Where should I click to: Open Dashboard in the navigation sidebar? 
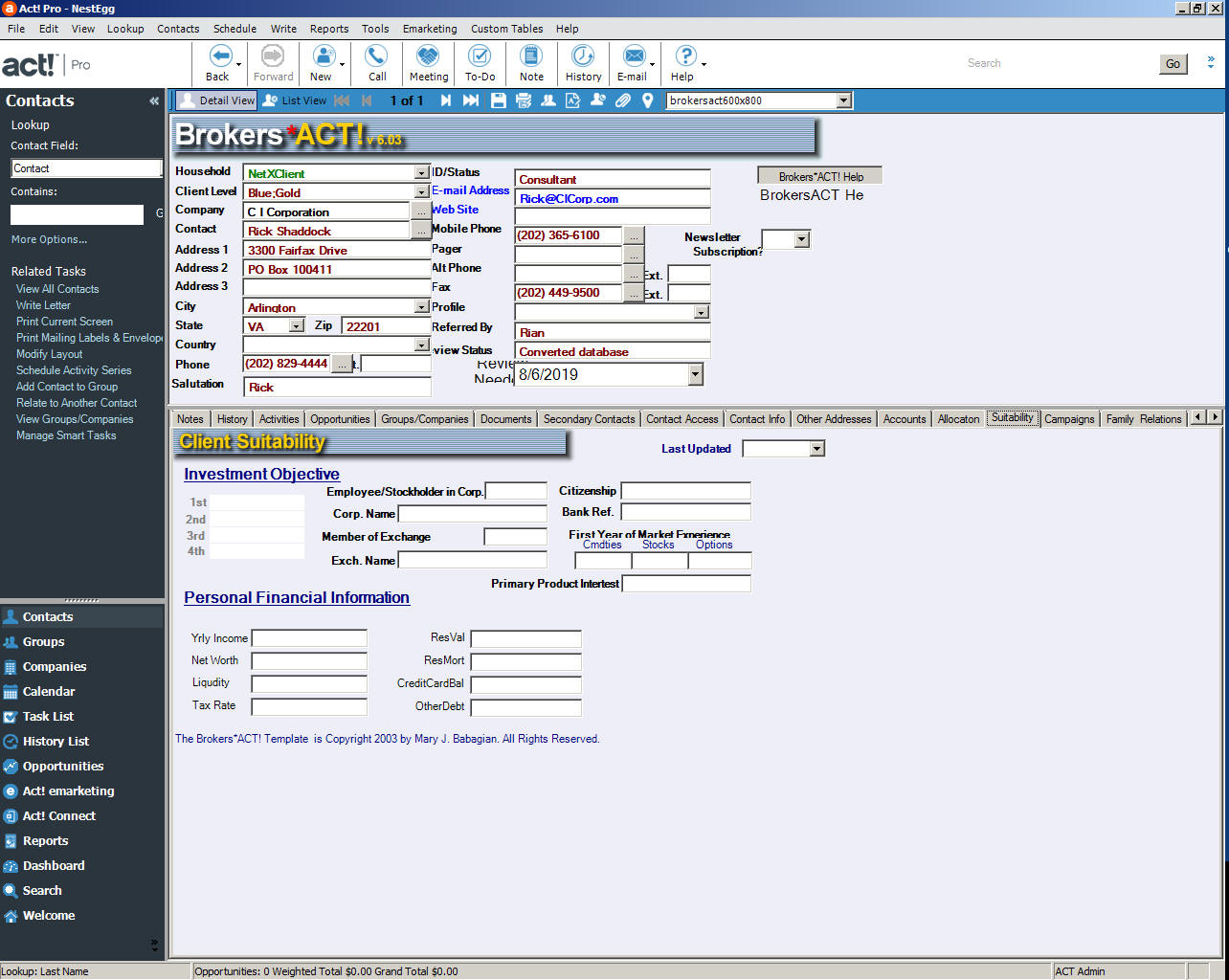(x=54, y=866)
